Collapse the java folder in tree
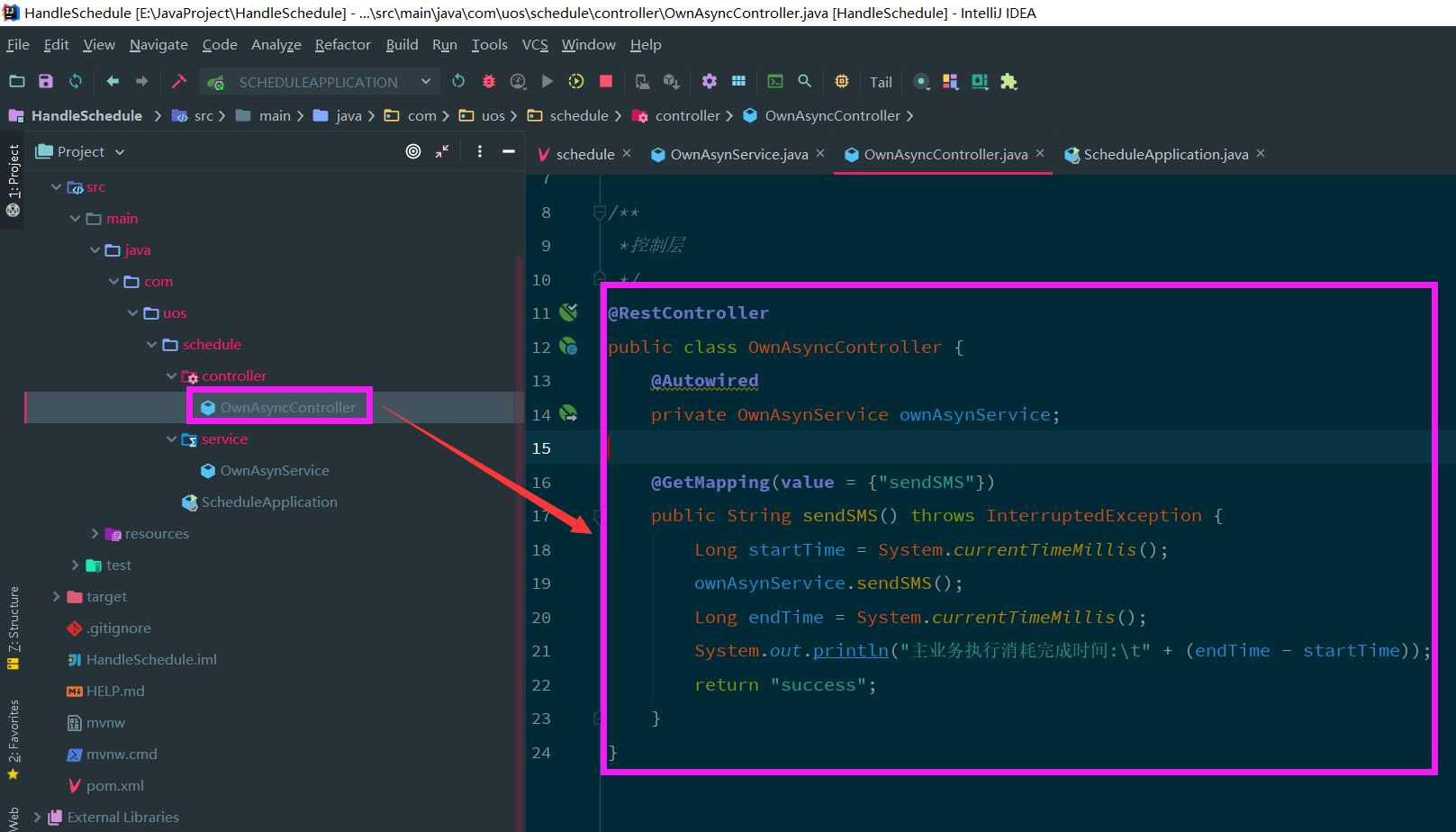This screenshot has width=1456, height=832. [95, 250]
